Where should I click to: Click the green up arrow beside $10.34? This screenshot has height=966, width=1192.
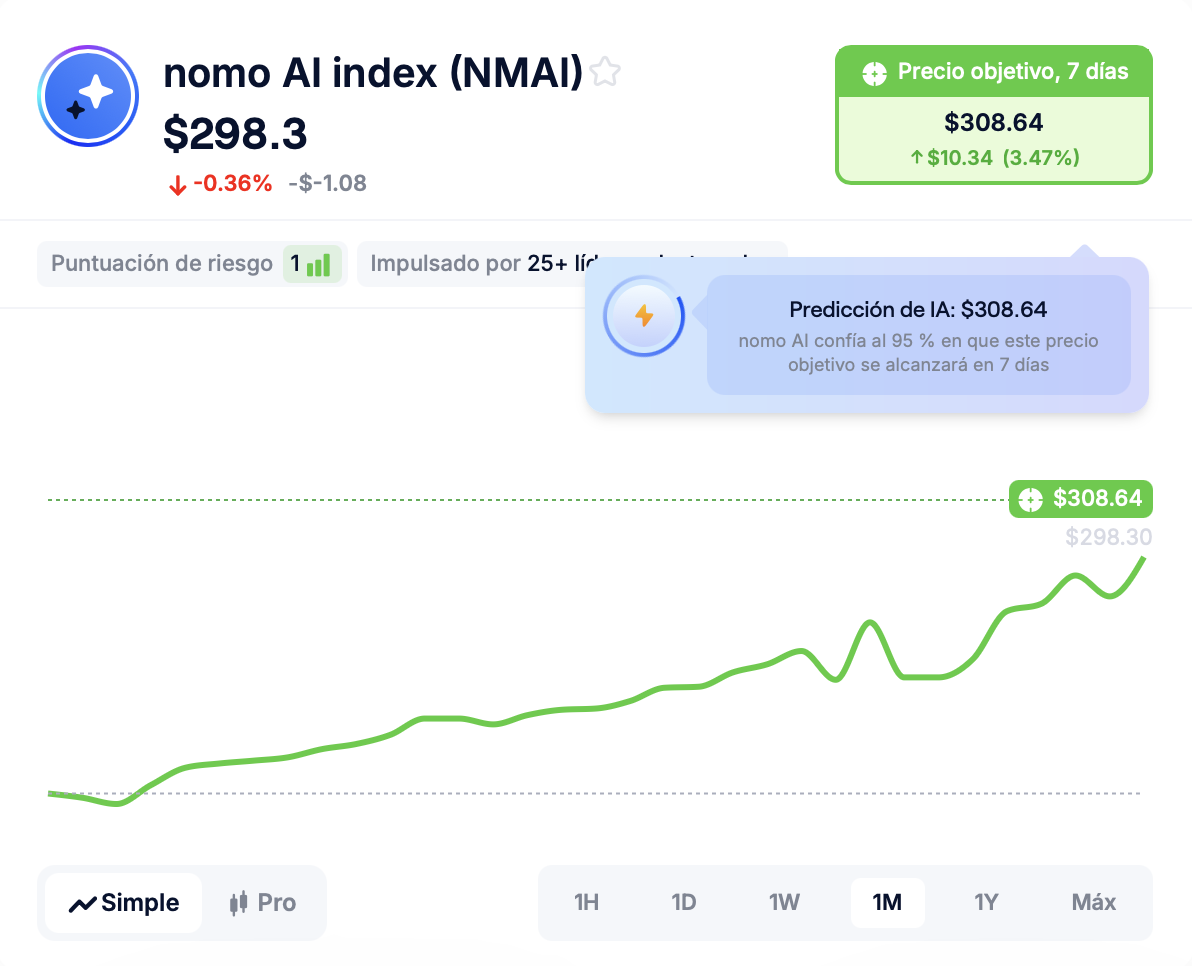[916, 157]
